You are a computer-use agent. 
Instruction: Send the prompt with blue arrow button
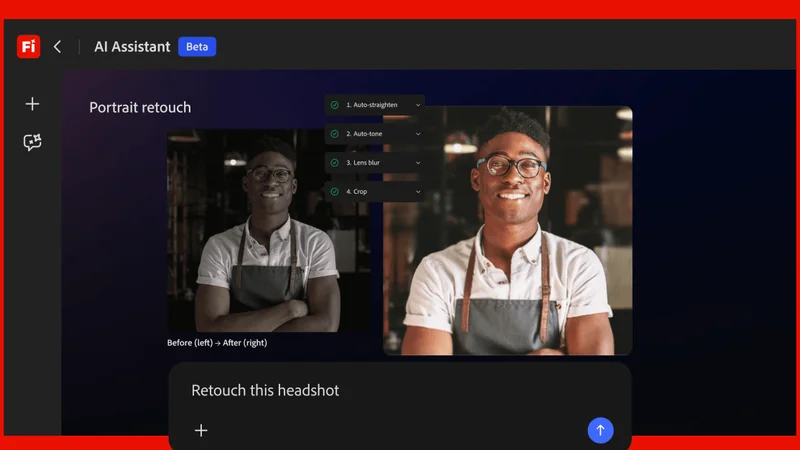click(x=600, y=430)
